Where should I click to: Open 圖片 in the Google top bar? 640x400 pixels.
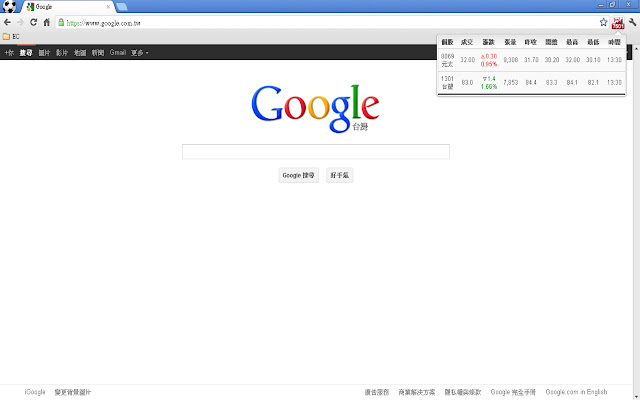point(44,53)
